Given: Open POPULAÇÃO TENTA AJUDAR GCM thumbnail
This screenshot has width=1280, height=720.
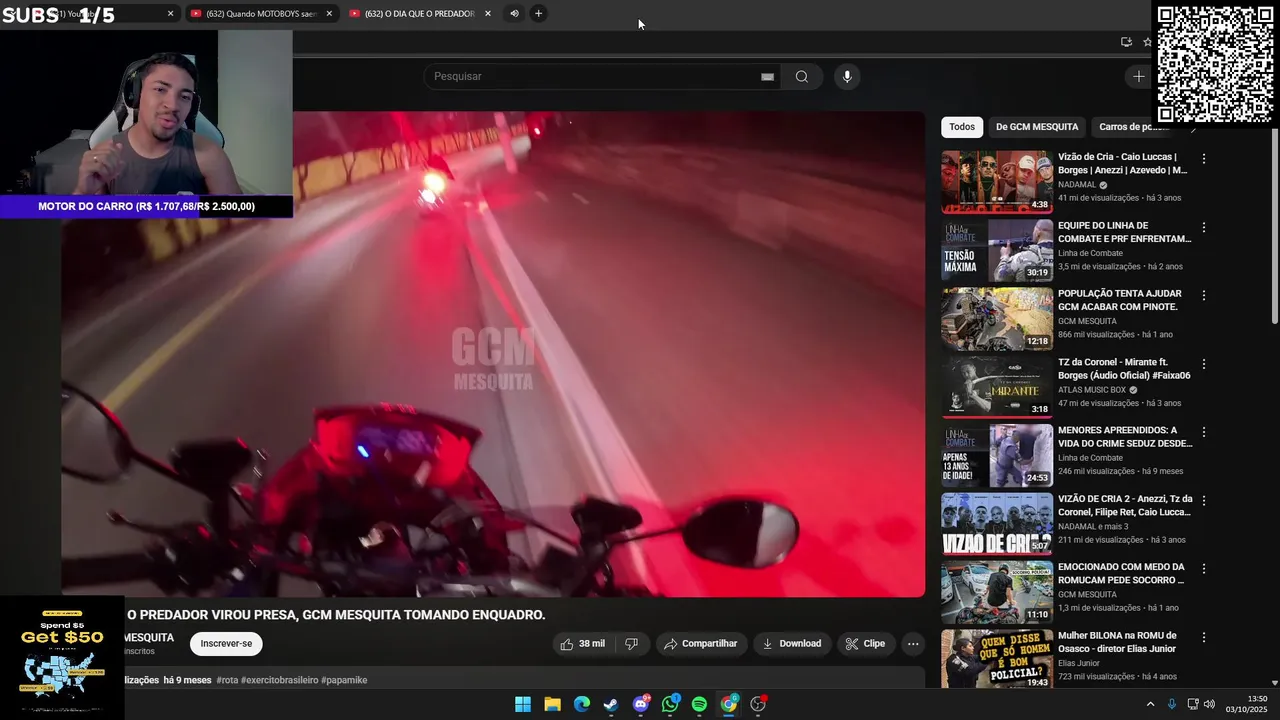Looking at the screenshot, I should (x=997, y=319).
